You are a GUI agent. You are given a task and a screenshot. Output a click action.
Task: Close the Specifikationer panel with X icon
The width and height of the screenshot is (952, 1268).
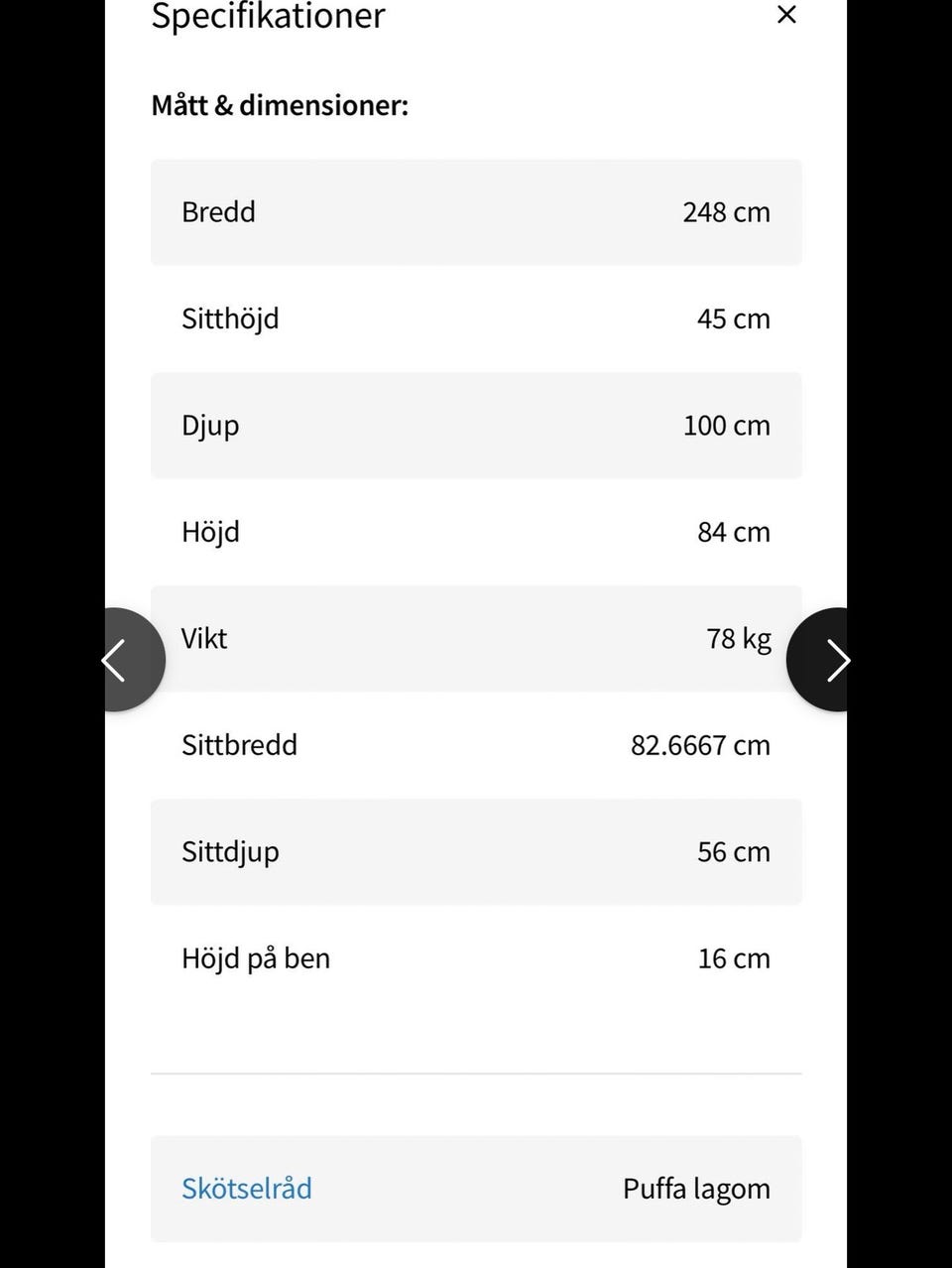(x=786, y=15)
